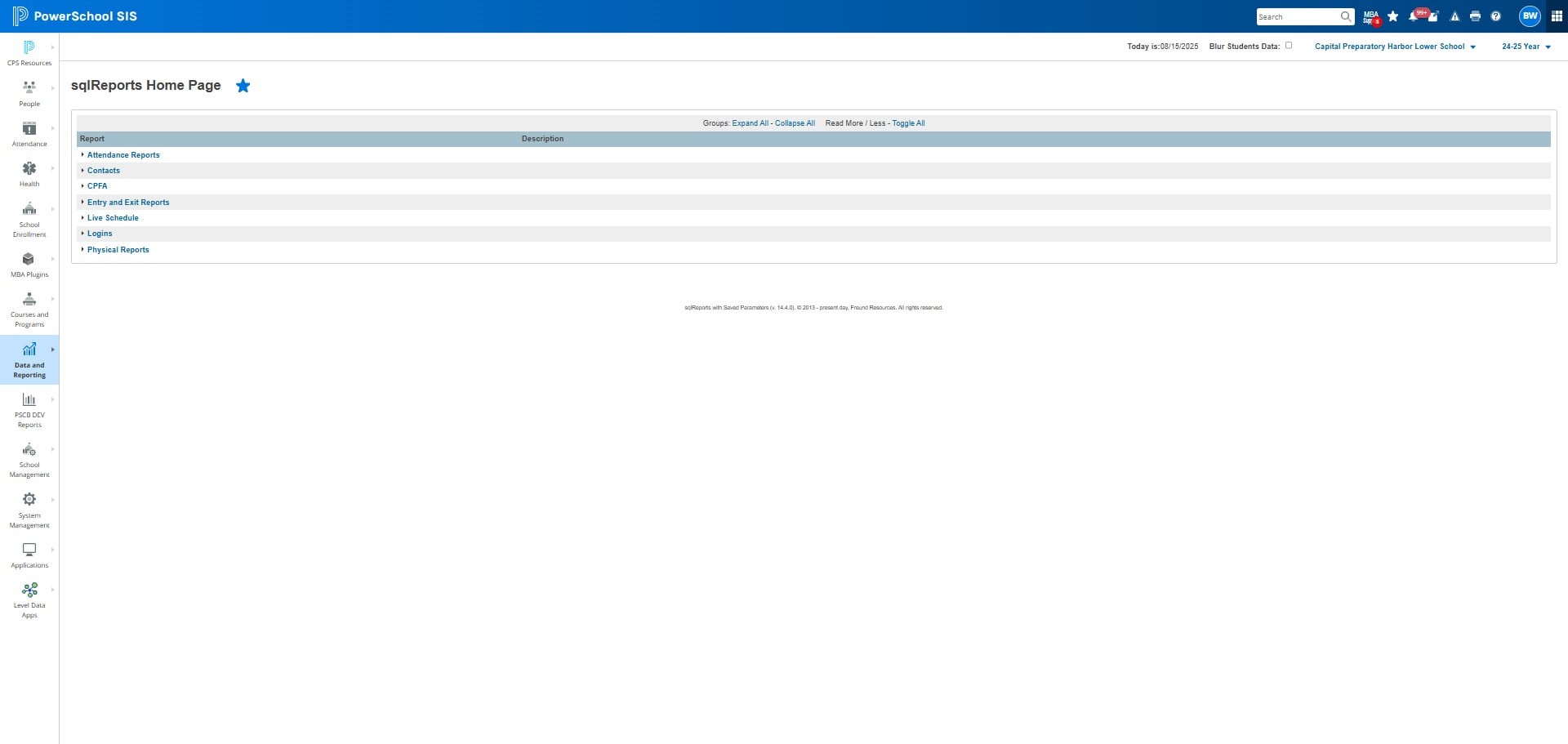Screen dimensions: 1568x744
Task: Expand the Attendance Reports group
Action: coord(123,155)
